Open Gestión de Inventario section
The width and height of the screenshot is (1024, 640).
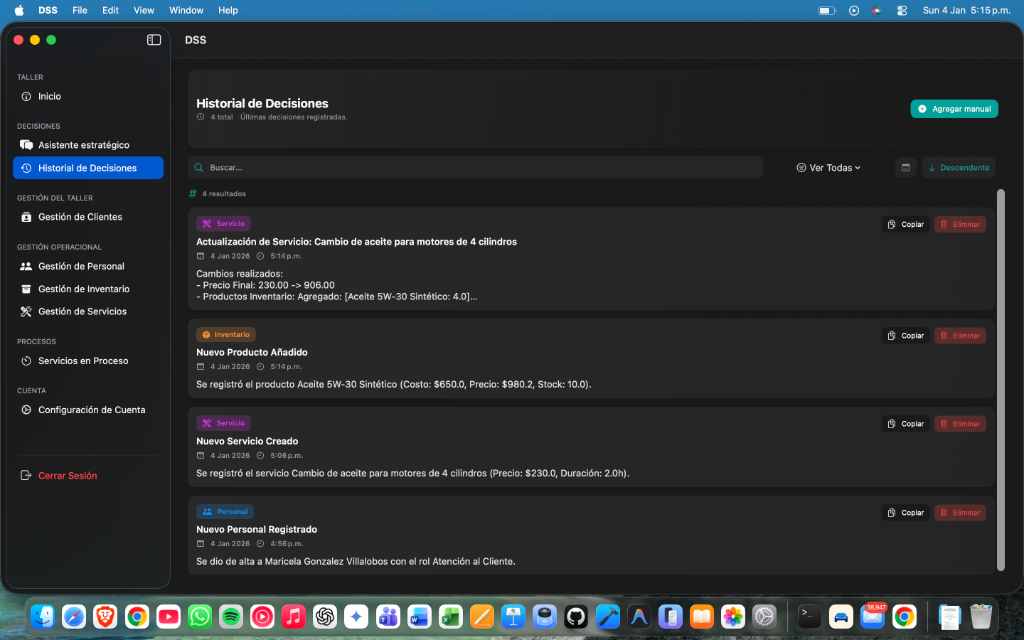(x=83, y=289)
